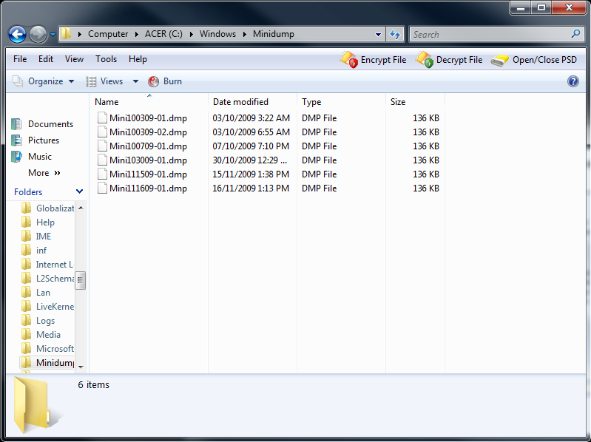Click the address bar folder icon

click(x=66, y=34)
